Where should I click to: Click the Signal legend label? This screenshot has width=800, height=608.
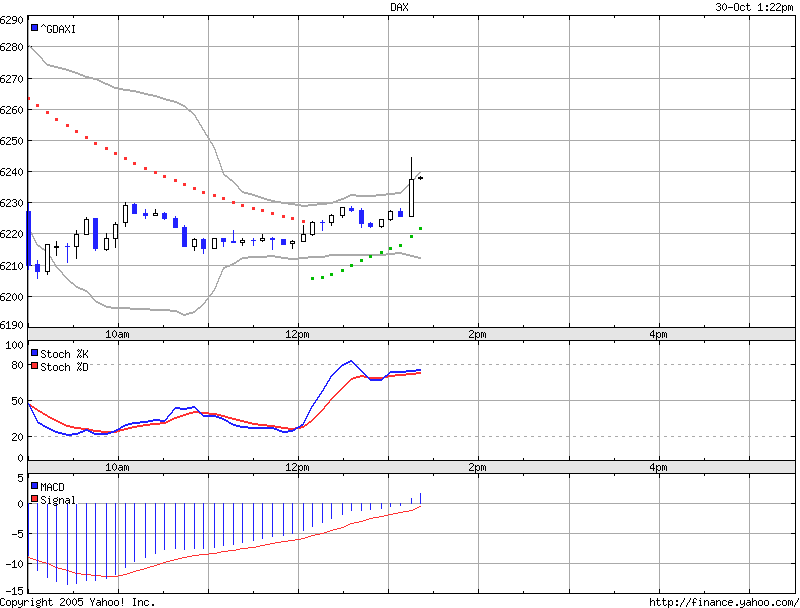(x=58, y=500)
